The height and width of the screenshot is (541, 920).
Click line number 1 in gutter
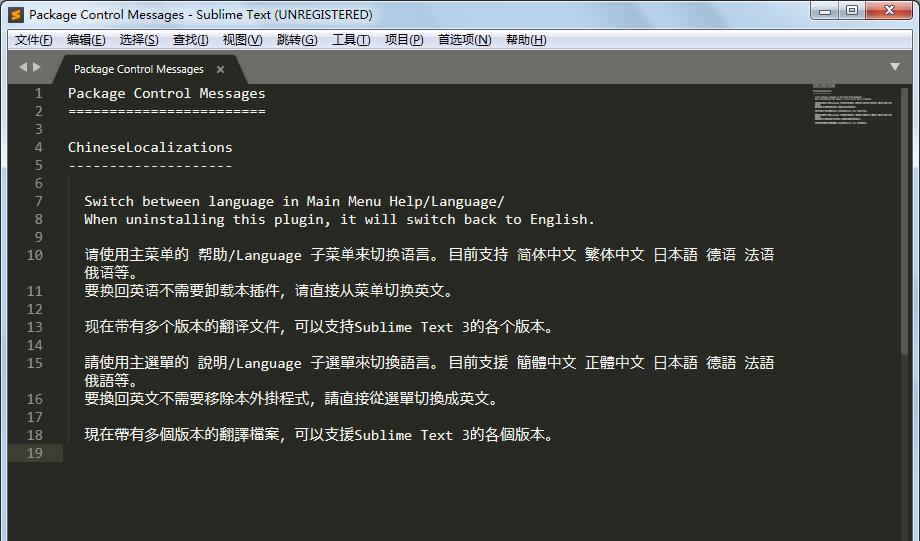pyautogui.click(x=39, y=93)
